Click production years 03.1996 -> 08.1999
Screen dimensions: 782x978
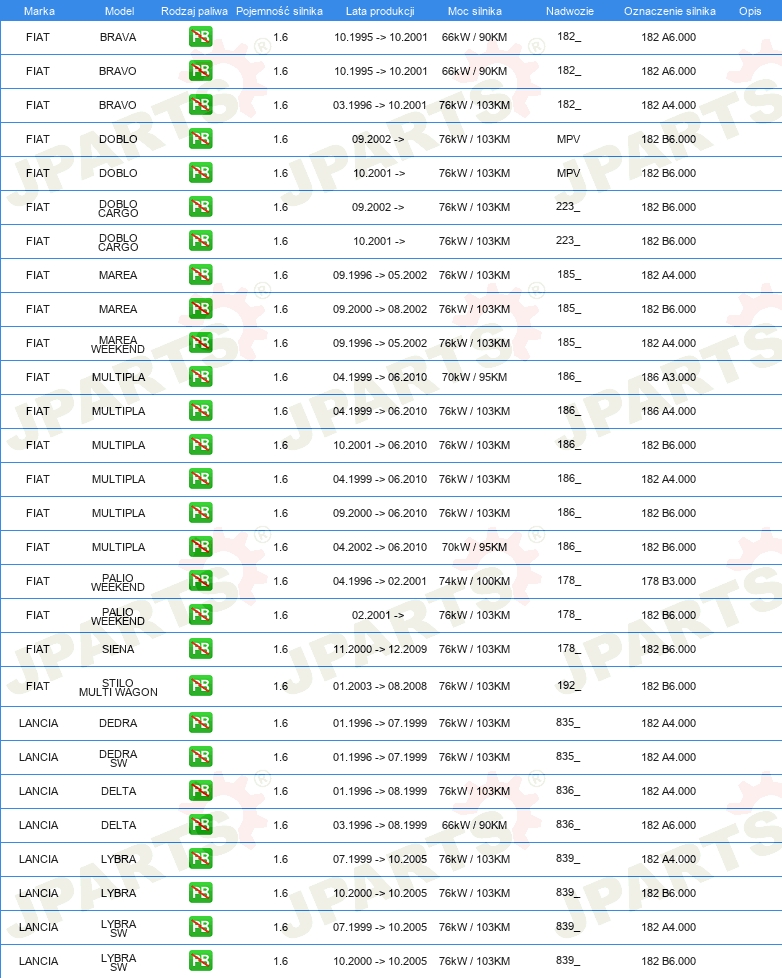[x=380, y=825]
